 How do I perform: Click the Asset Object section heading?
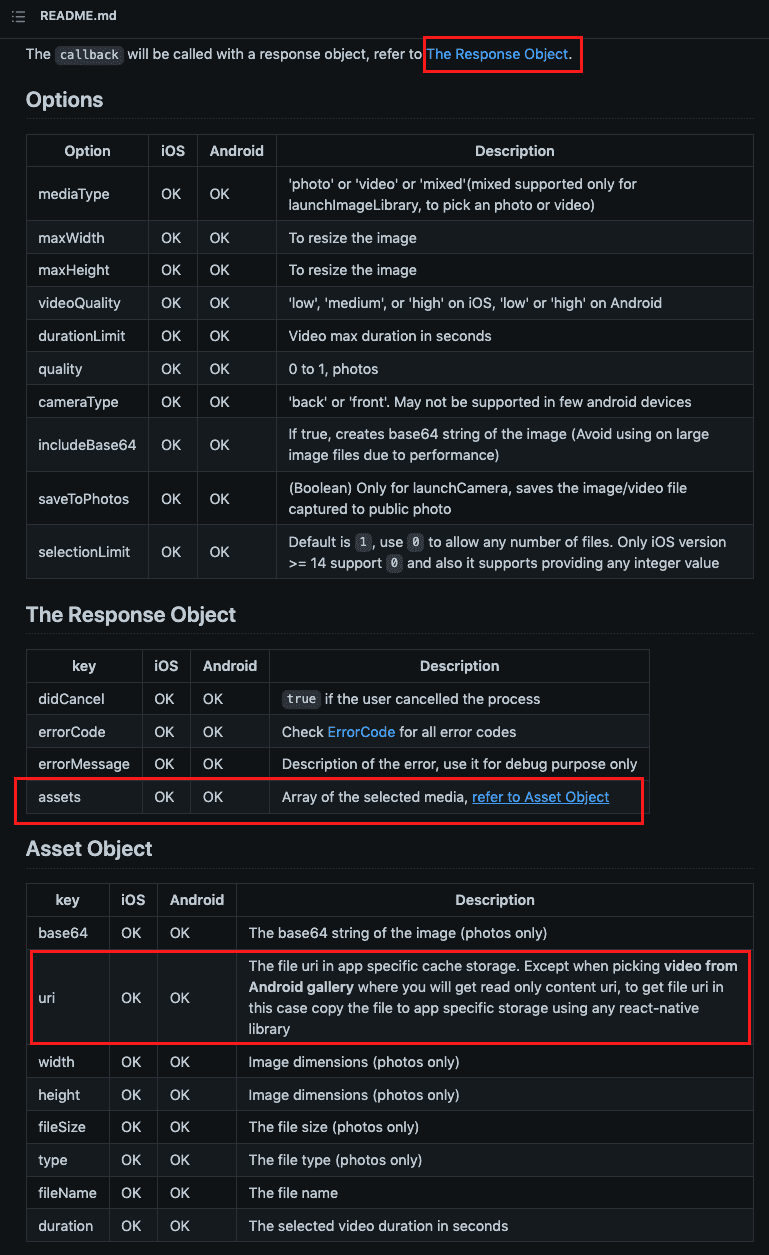click(x=89, y=849)
